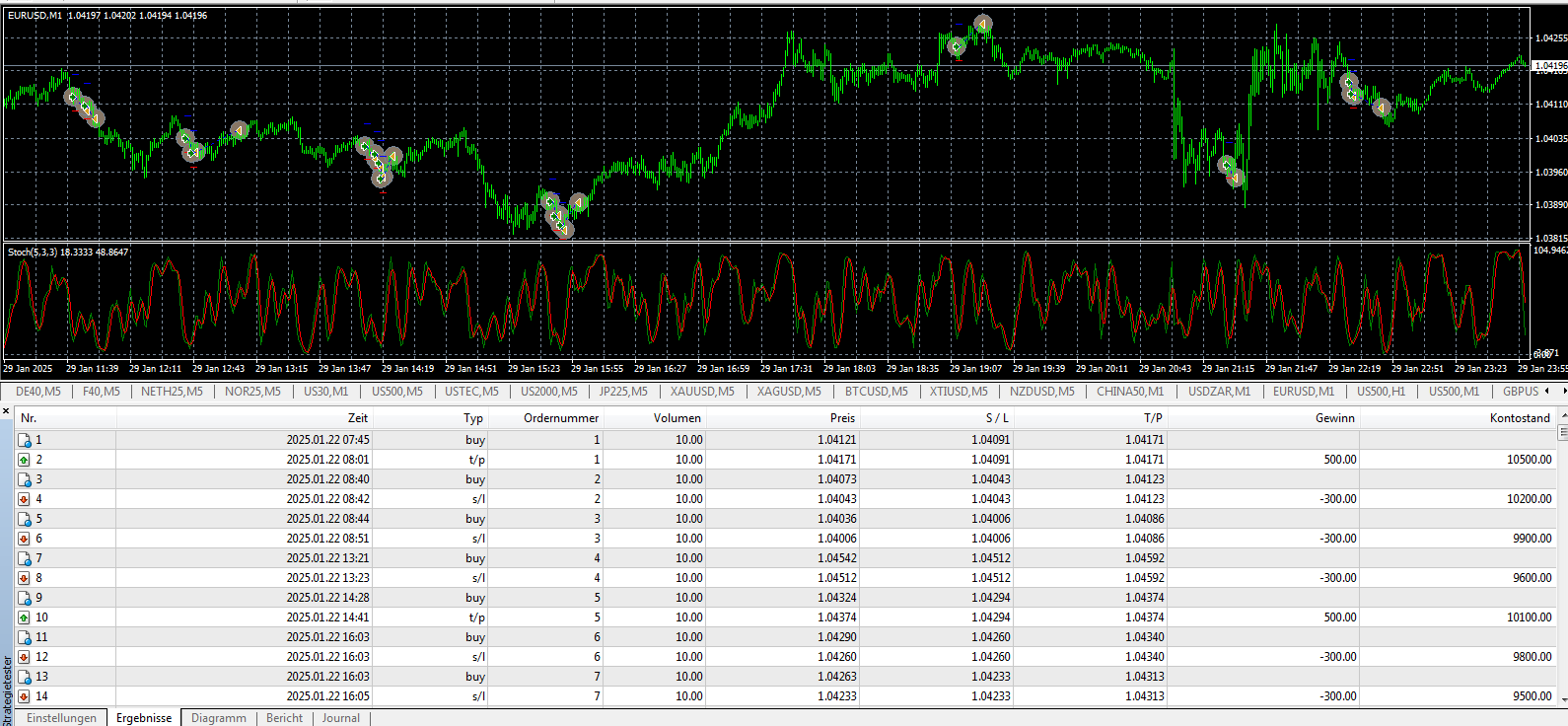The height and width of the screenshot is (726, 1568).
Task: Click the buy order icon in row 11
Action: 25,637
